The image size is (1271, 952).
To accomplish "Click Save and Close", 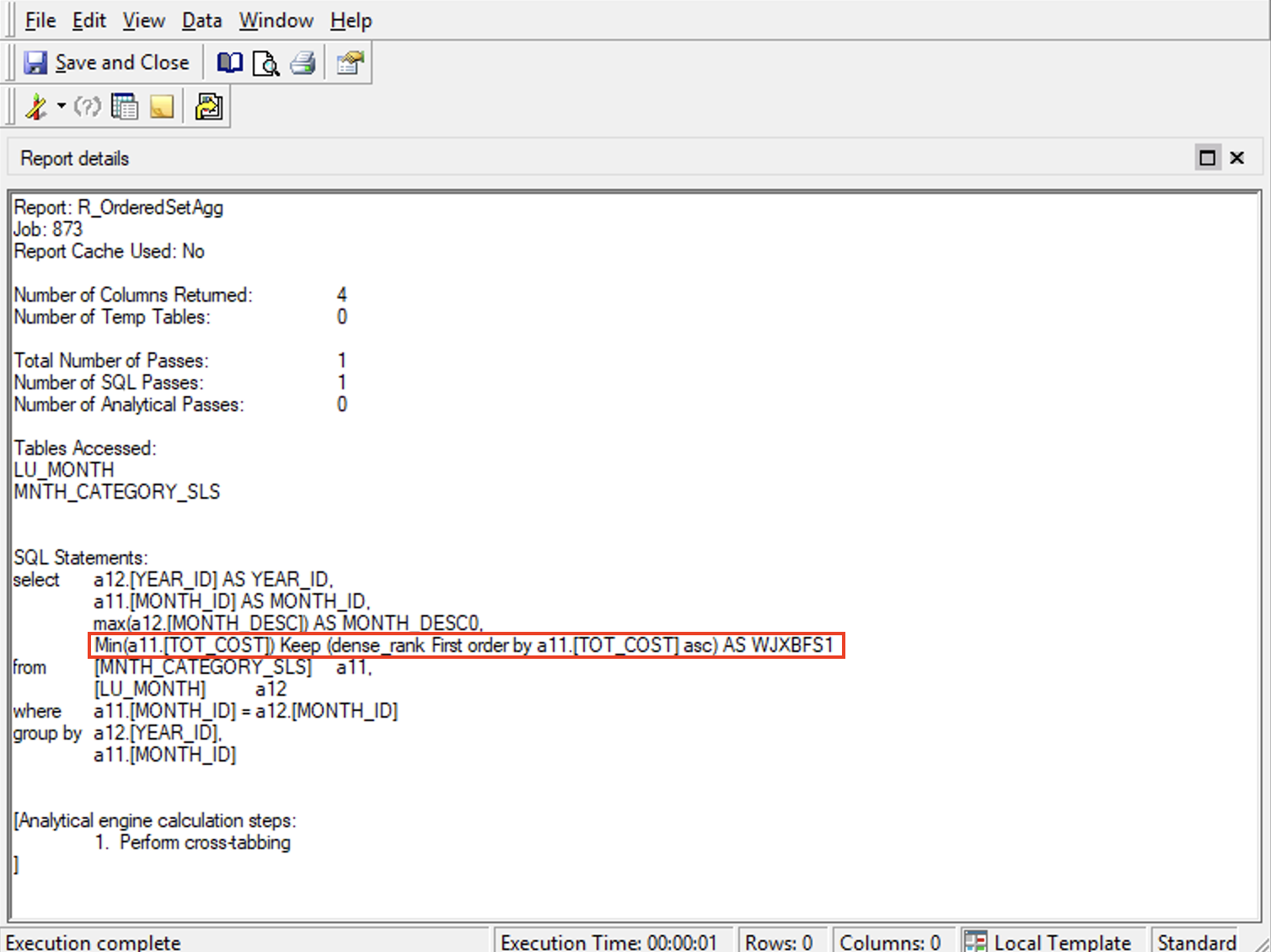I will click(x=108, y=62).
